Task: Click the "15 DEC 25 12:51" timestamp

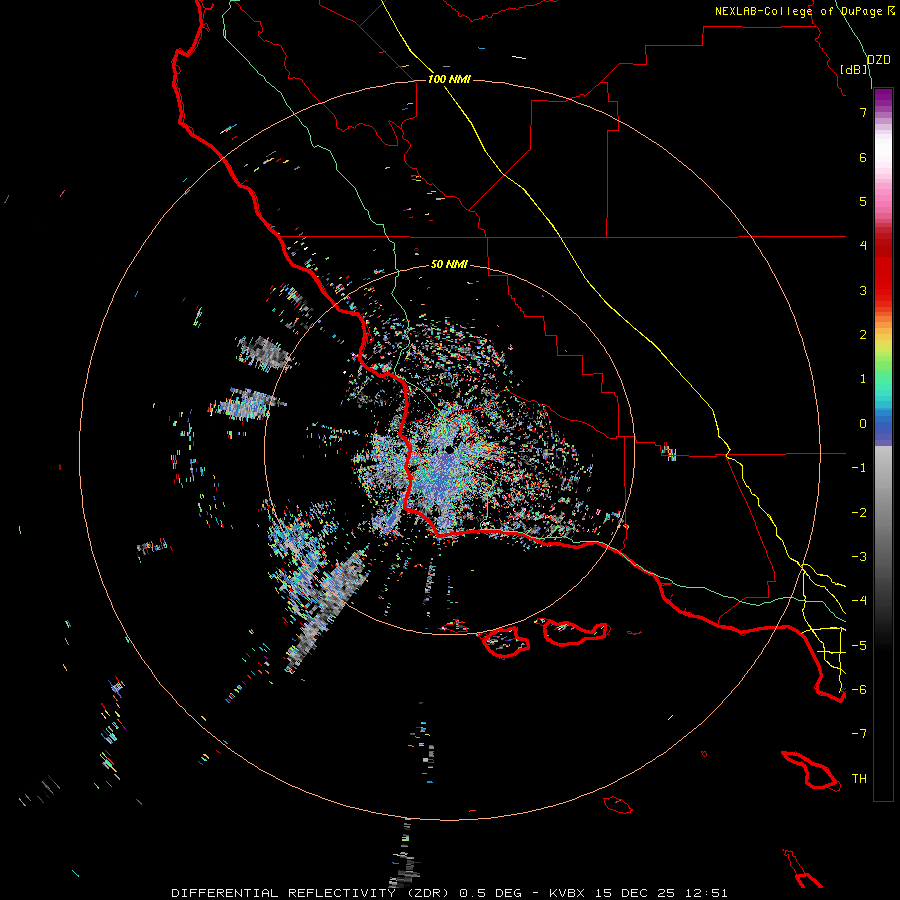Action: 660,893
